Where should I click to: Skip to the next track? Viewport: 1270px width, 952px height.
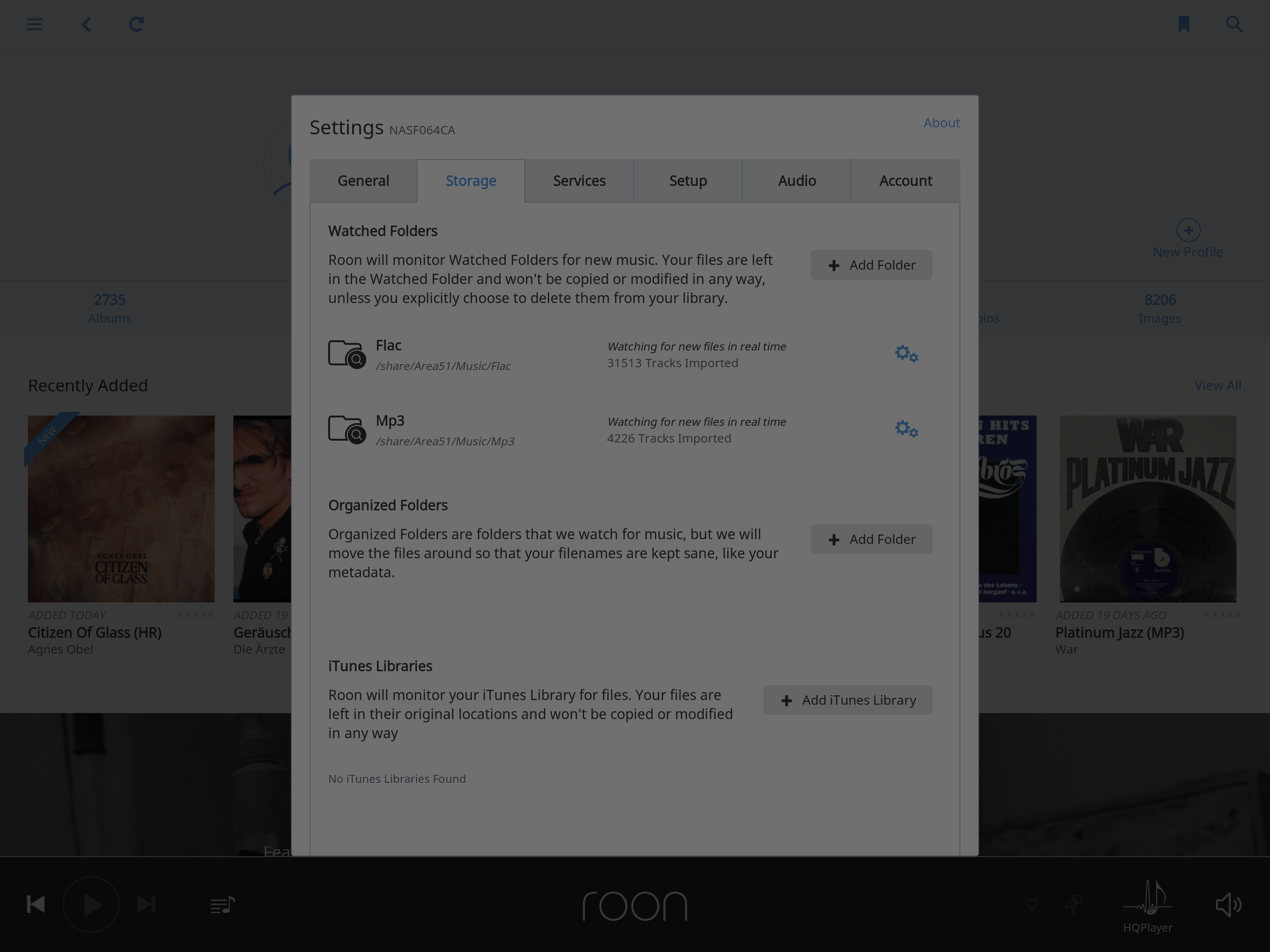pyautogui.click(x=146, y=904)
